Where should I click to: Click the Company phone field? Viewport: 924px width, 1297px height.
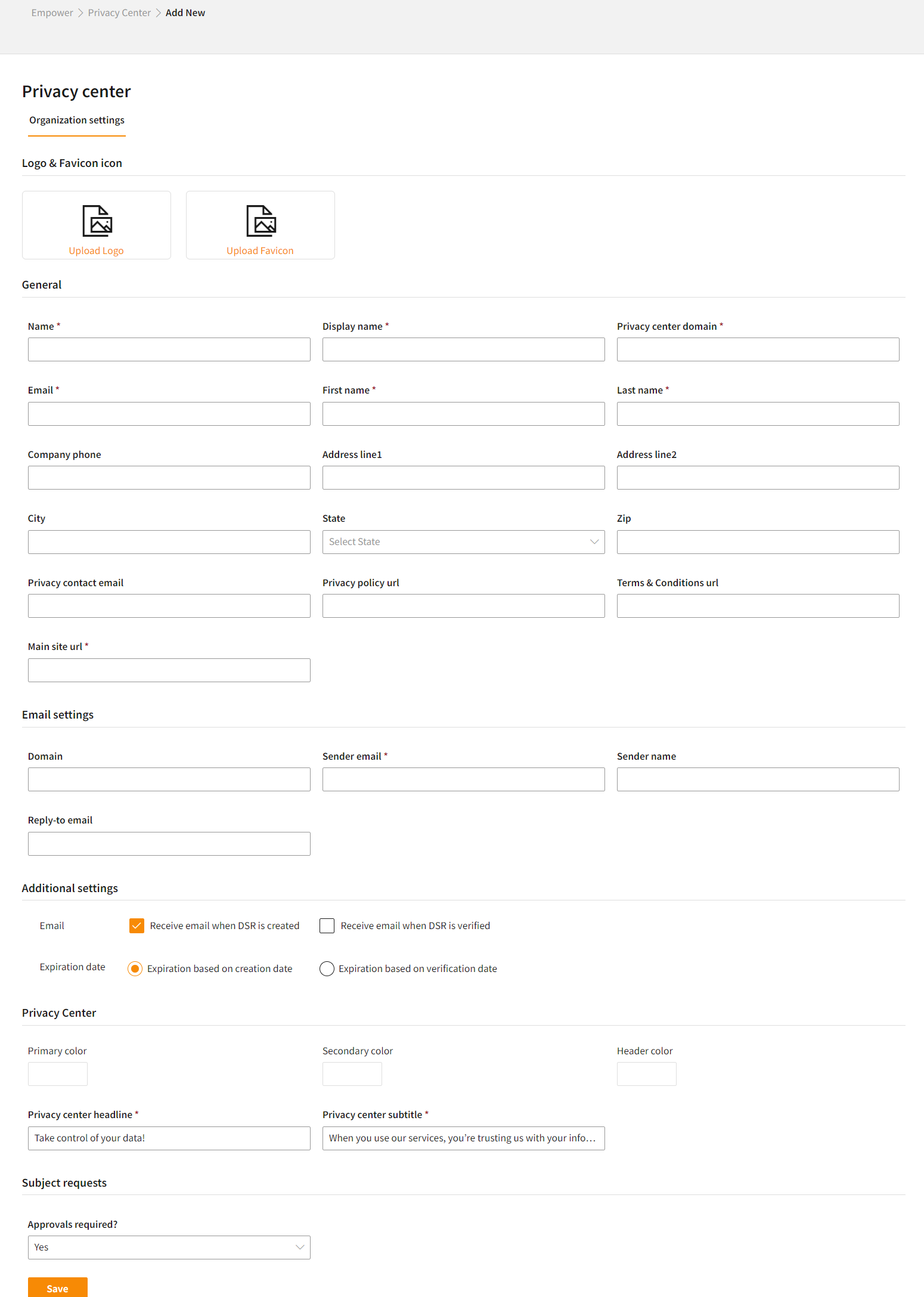(x=169, y=478)
